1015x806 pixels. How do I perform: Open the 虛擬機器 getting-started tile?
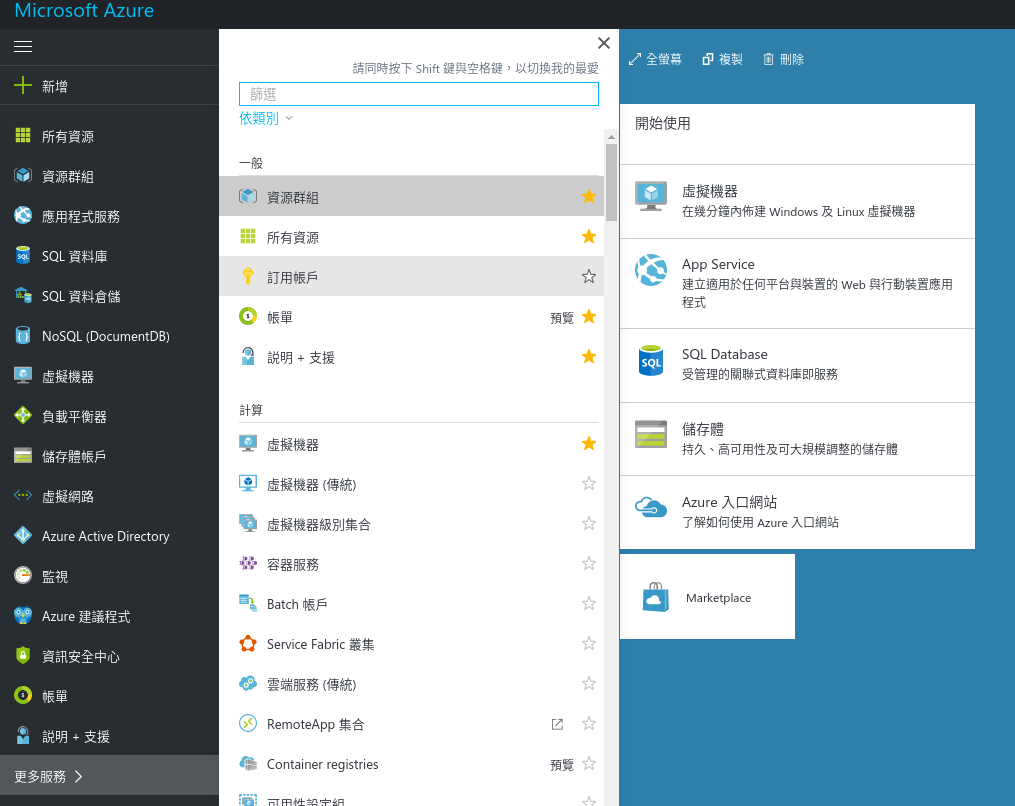pyautogui.click(x=797, y=201)
